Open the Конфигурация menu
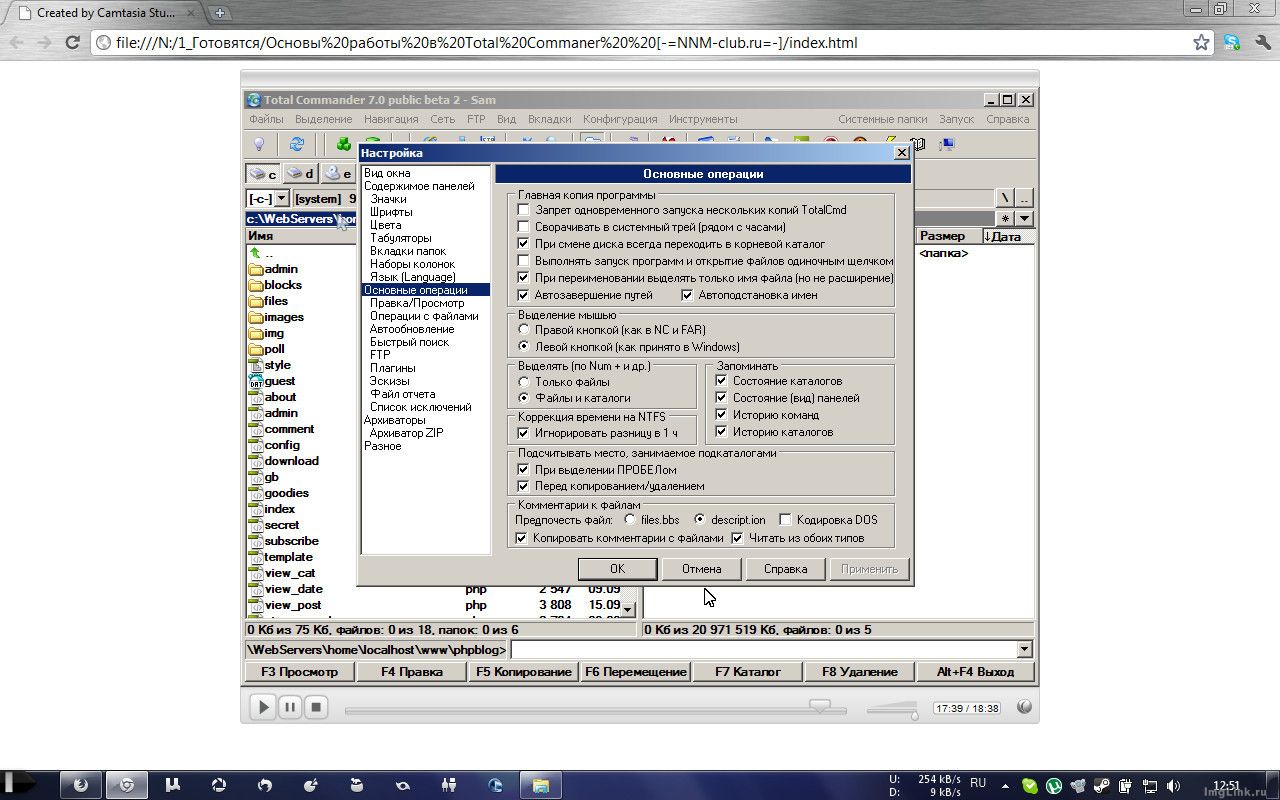The image size is (1280, 800). click(620, 119)
